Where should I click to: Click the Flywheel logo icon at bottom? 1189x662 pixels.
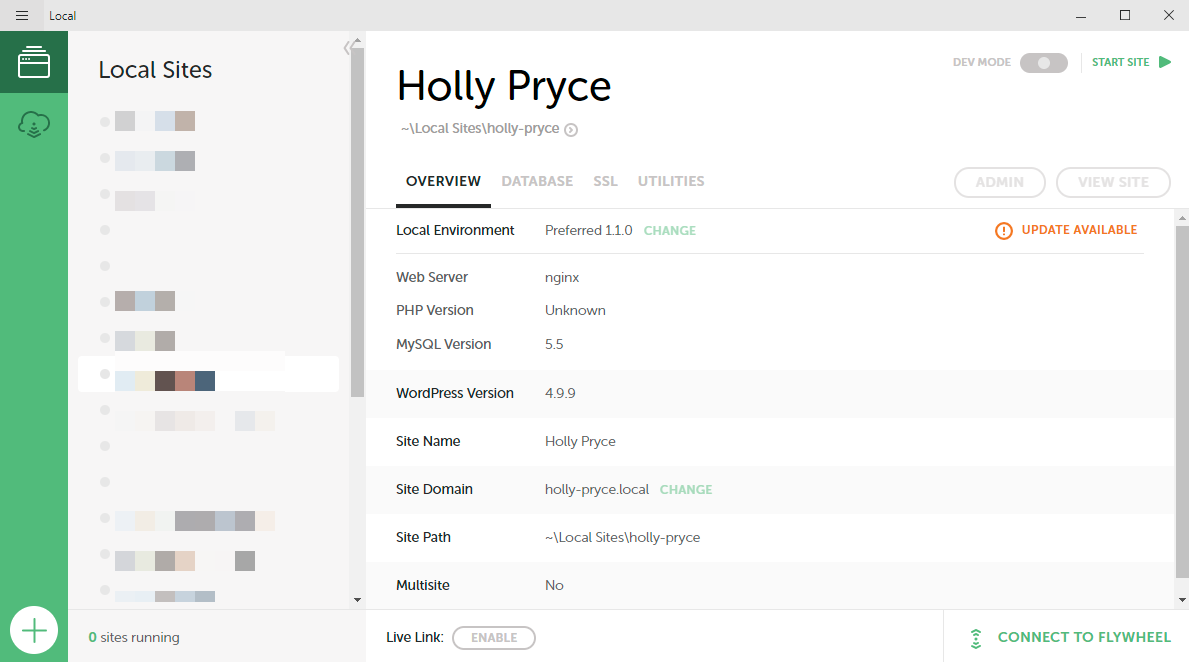(x=975, y=638)
